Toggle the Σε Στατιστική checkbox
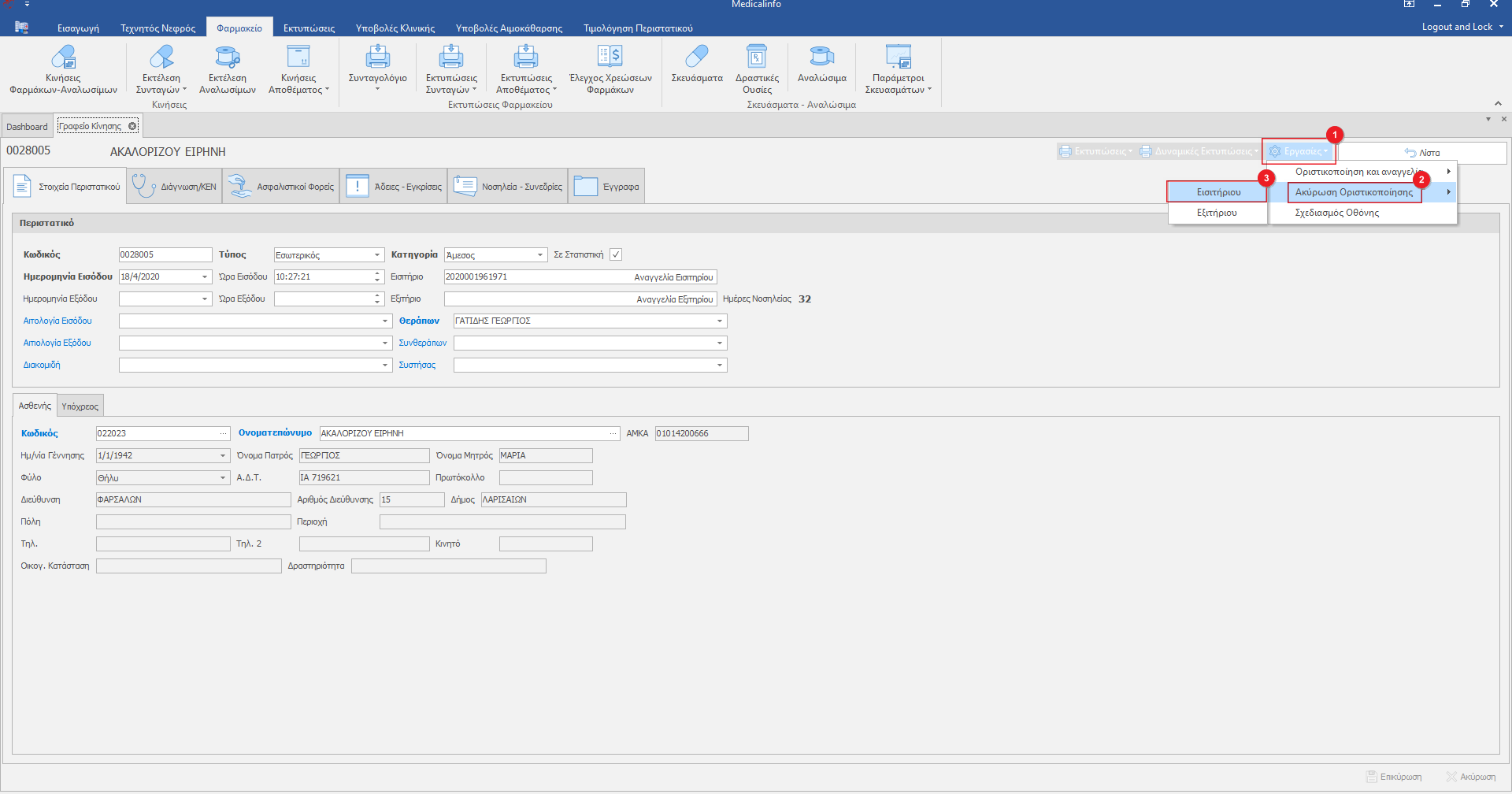The width and height of the screenshot is (1512, 794). (x=616, y=254)
